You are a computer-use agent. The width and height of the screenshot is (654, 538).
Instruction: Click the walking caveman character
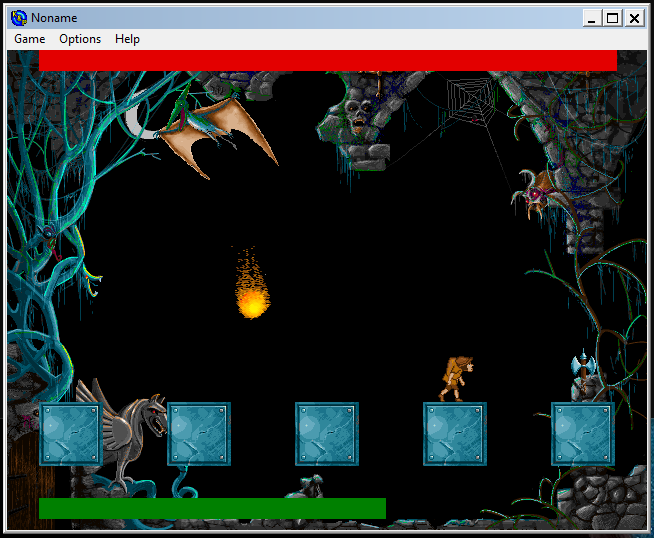tap(458, 378)
